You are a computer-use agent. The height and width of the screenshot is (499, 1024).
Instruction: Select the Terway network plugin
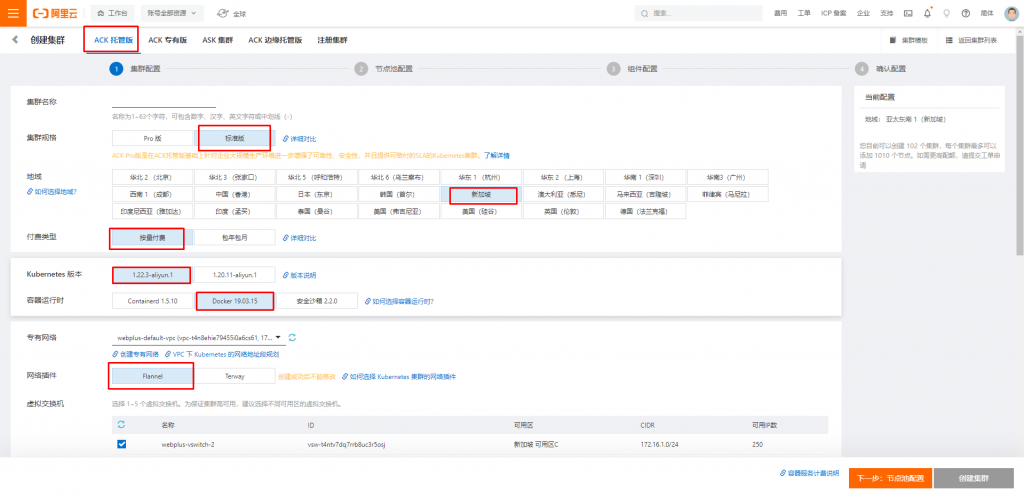click(x=234, y=376)
